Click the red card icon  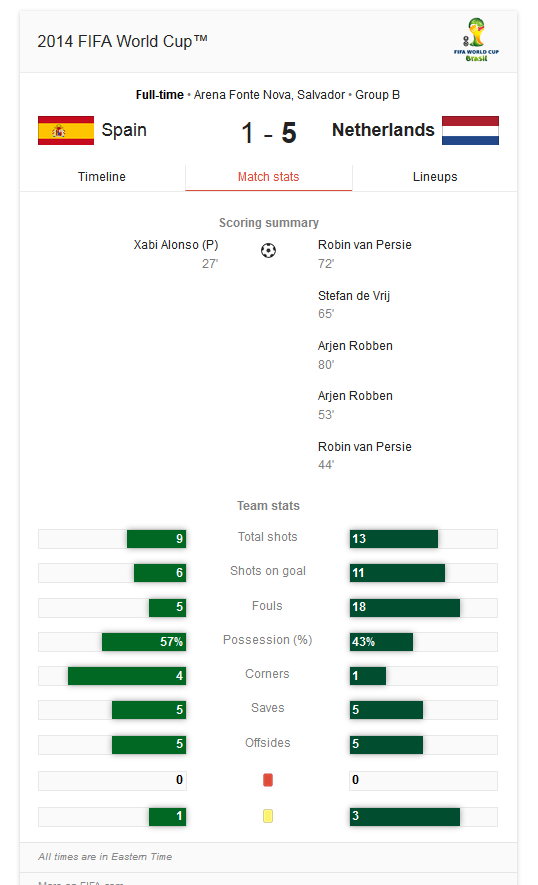pyautogui.click(x=268, y=780)
